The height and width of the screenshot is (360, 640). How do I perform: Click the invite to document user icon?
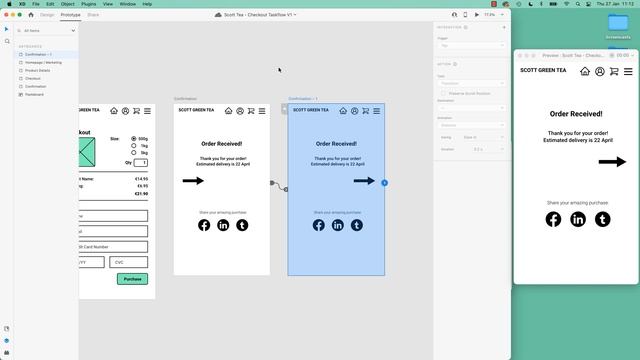click(x=454, y=15)
